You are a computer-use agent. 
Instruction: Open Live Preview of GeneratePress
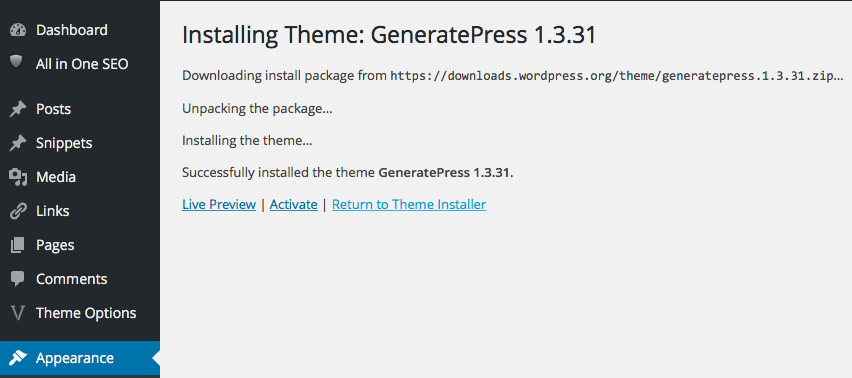click(x=219, y=205)
